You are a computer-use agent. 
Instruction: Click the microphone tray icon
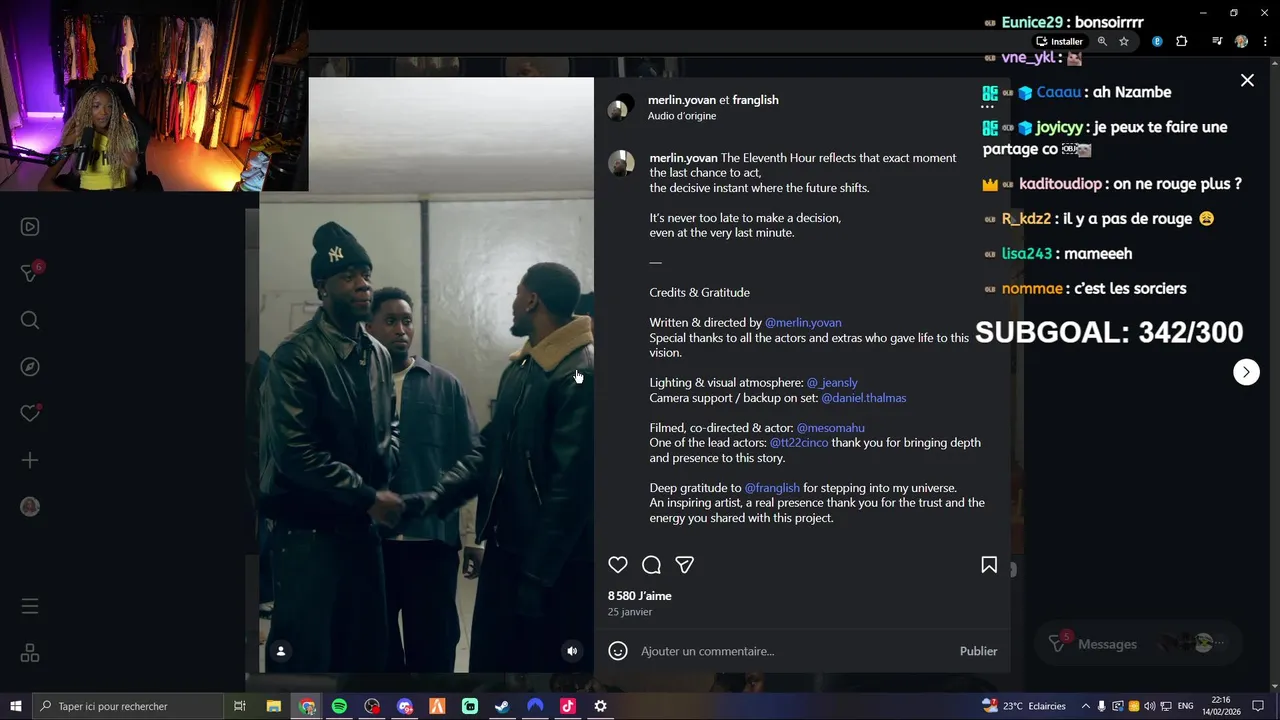click(1101, 706)
